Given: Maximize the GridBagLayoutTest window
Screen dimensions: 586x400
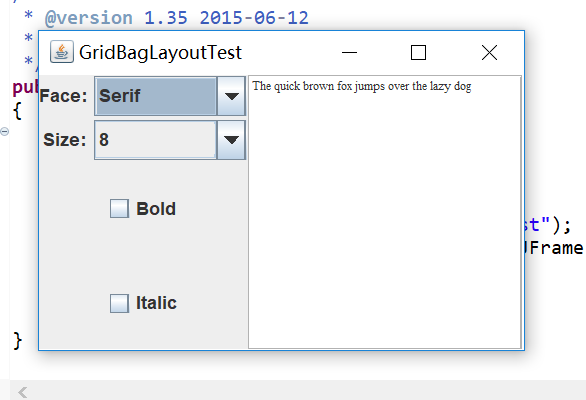Looking at the screenshot, I should (x=418, y=53).
